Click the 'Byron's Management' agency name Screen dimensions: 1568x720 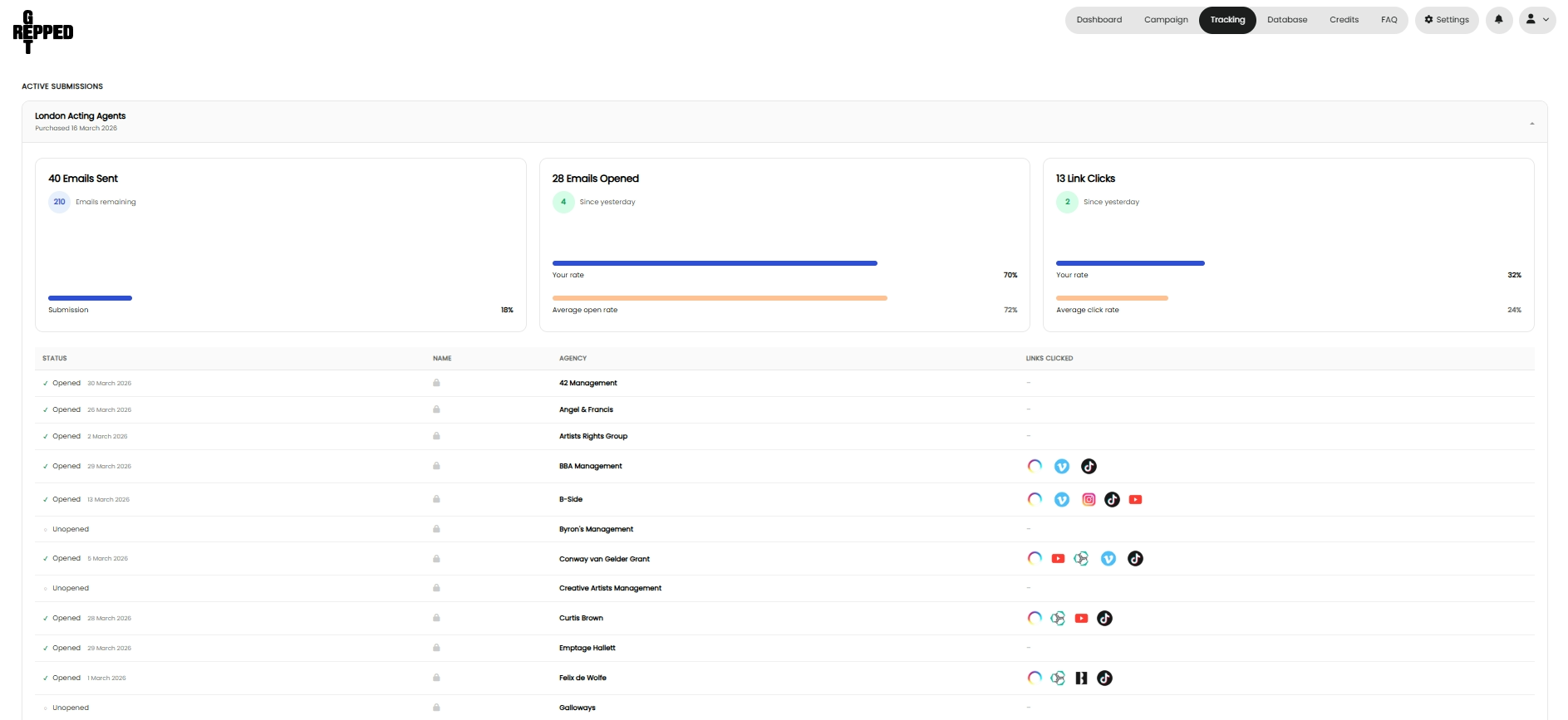pos(596,529)
